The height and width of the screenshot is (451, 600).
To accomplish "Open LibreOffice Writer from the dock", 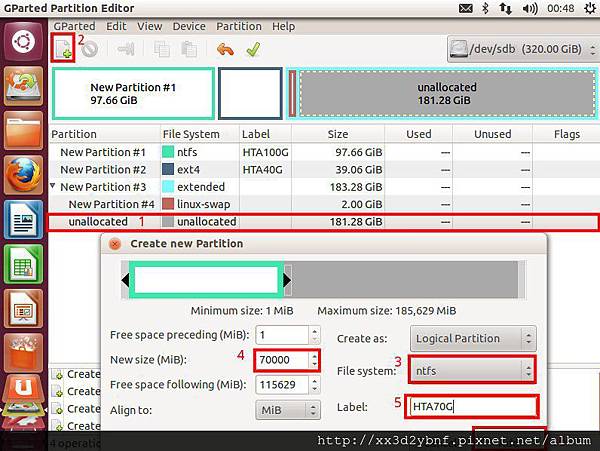I will tap(23, 219).
